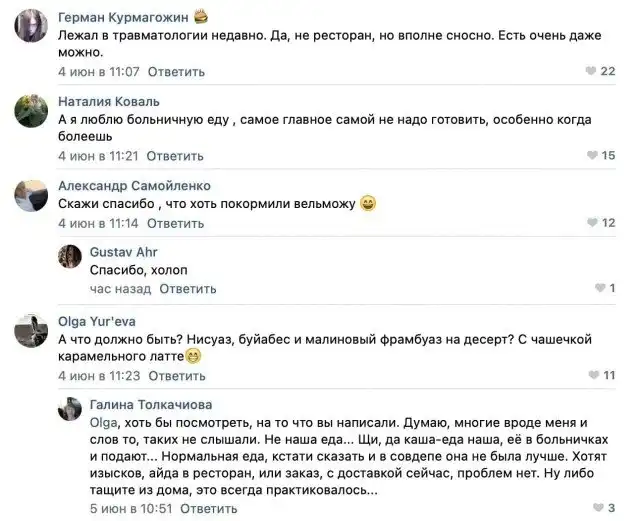Open Gustav Ahr's avatar
This screenshot has height=521, width=640.
70,256
